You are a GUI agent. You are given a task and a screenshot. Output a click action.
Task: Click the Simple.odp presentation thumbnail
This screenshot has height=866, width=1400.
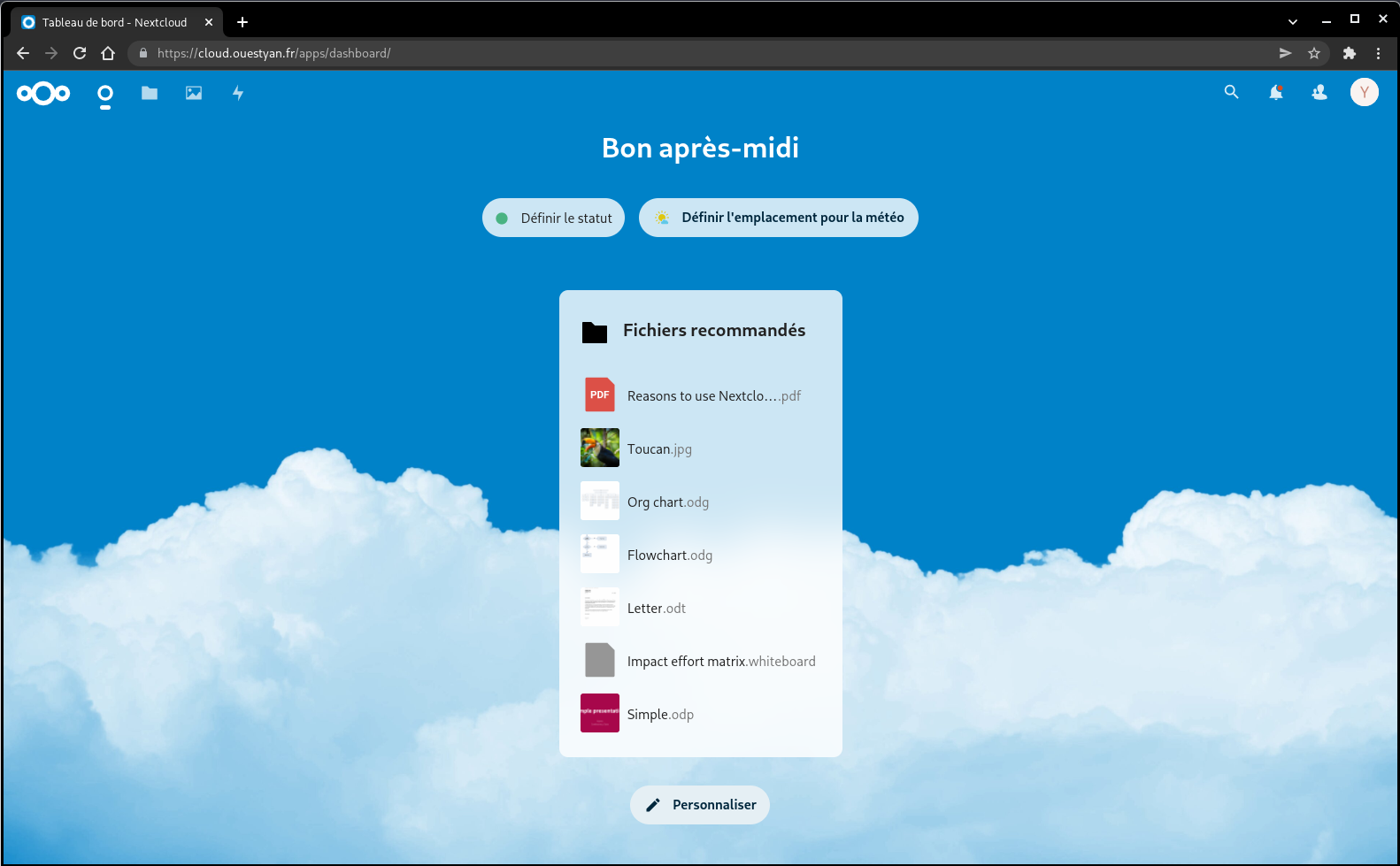click(600, 713)
